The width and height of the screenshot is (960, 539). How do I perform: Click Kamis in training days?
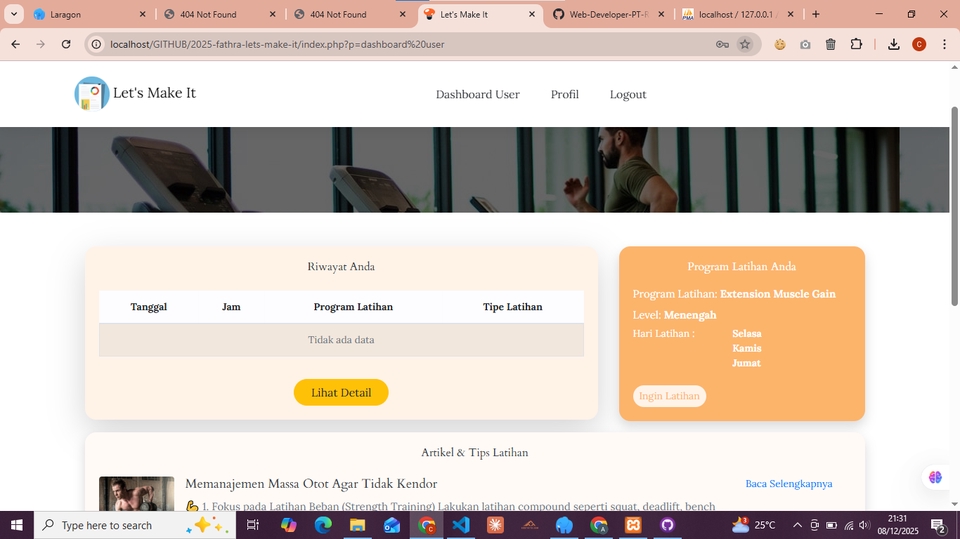(747, 348)
